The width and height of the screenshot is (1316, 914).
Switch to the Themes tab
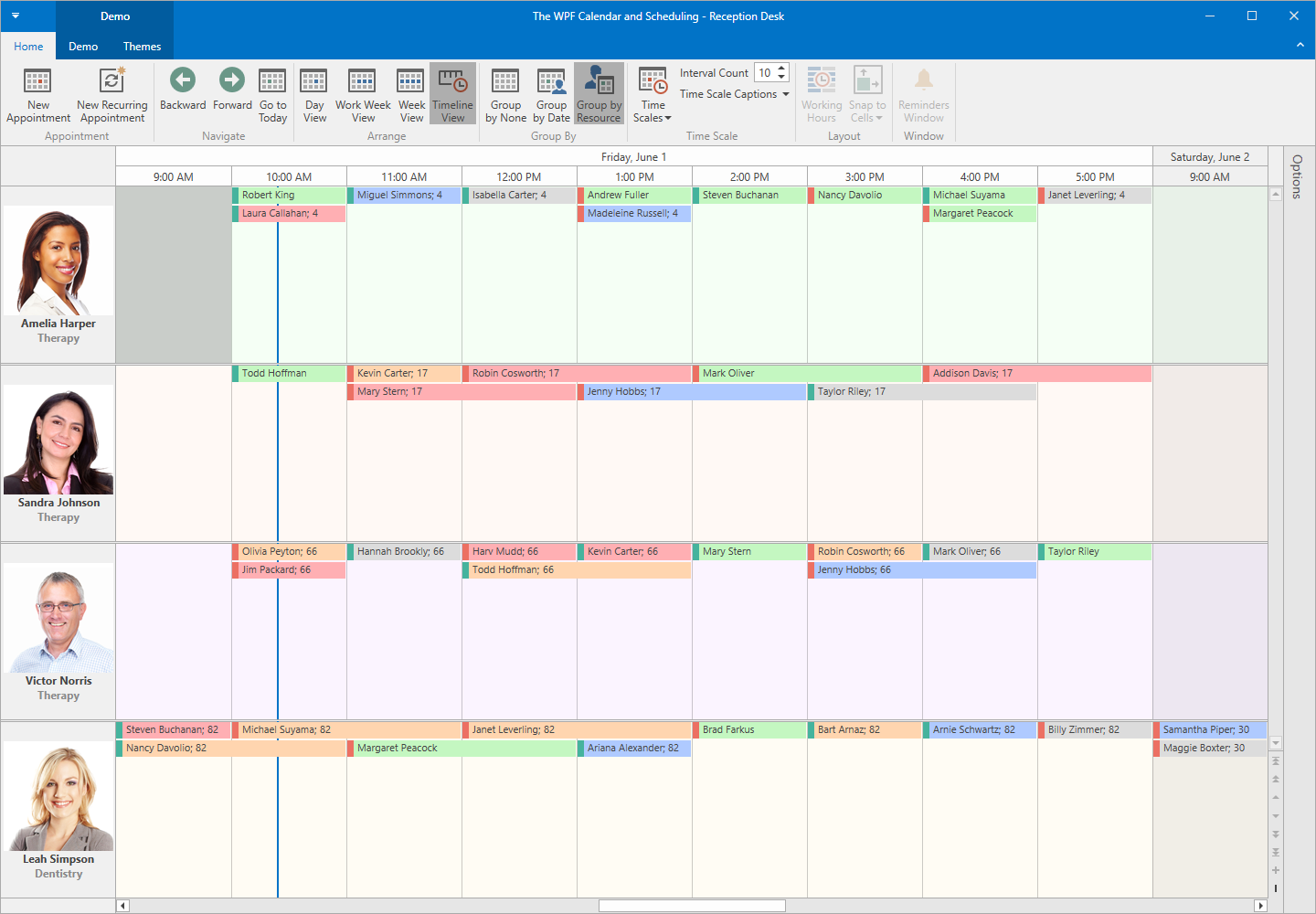pos(142,46)
